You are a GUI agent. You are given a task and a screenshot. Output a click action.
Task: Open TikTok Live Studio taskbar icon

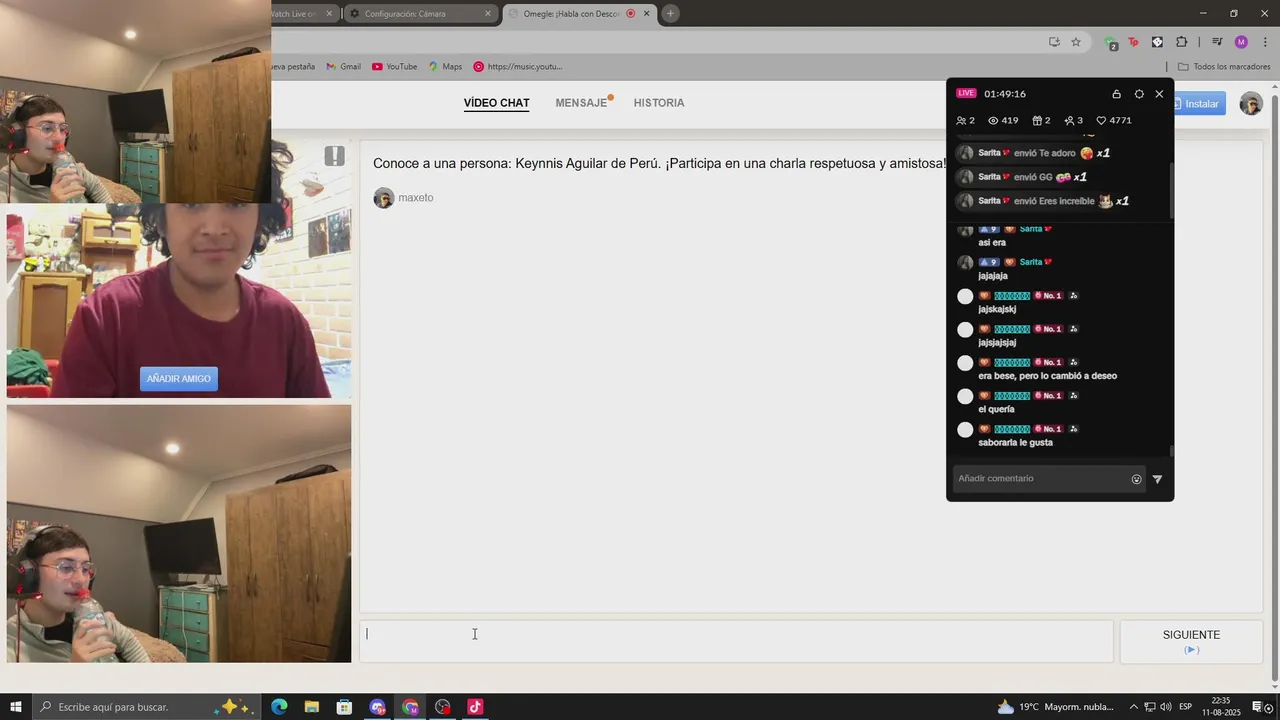tap(475, 707)
